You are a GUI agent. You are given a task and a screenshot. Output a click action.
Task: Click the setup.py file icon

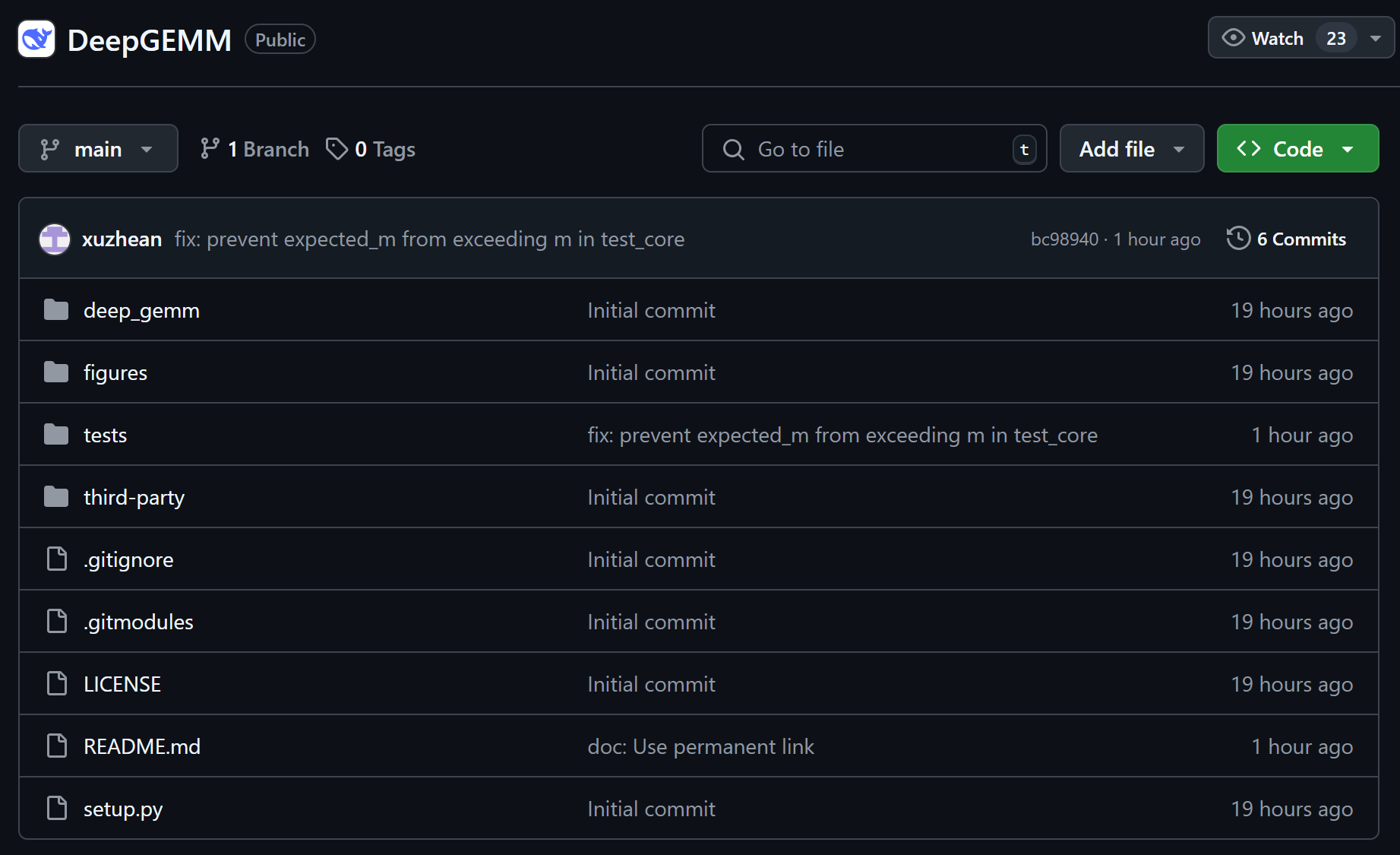point(57,809)
